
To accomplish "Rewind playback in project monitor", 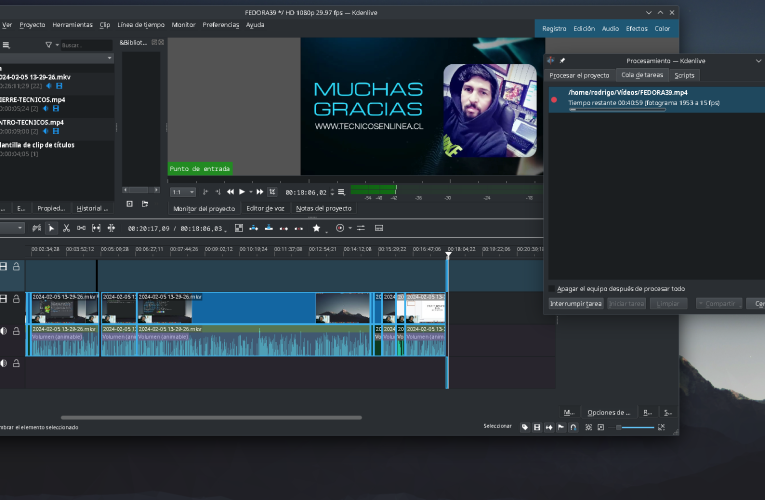I will coord(230,192).
